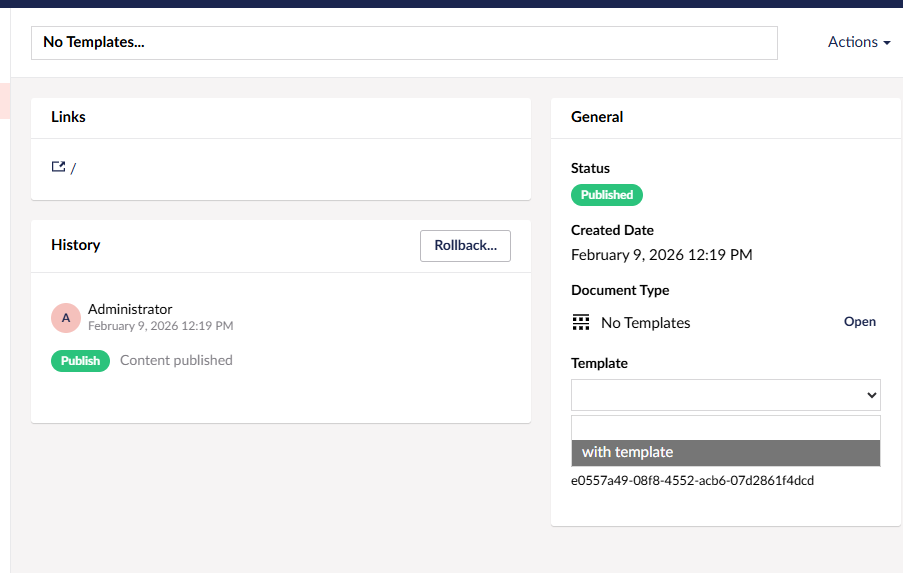Click the green Published status badge
Screen dimensions: 903x573
point(606,195)
